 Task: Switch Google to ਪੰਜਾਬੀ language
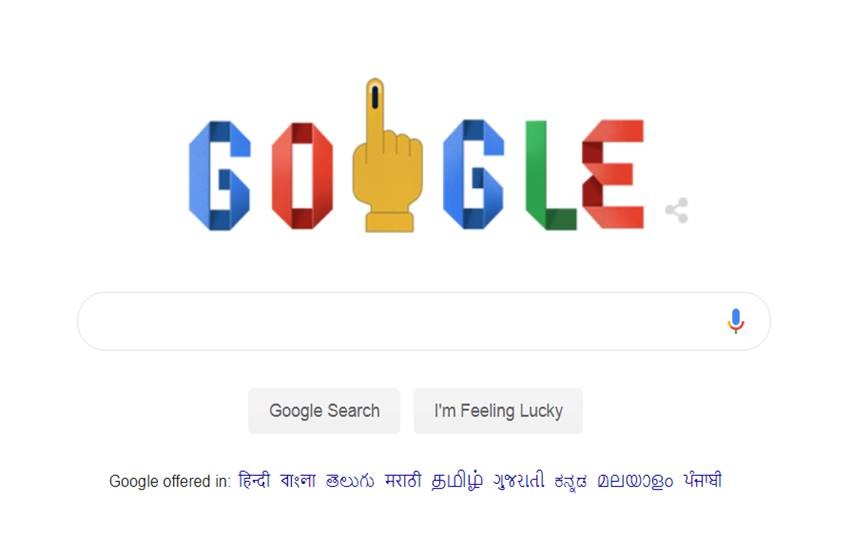703,480
